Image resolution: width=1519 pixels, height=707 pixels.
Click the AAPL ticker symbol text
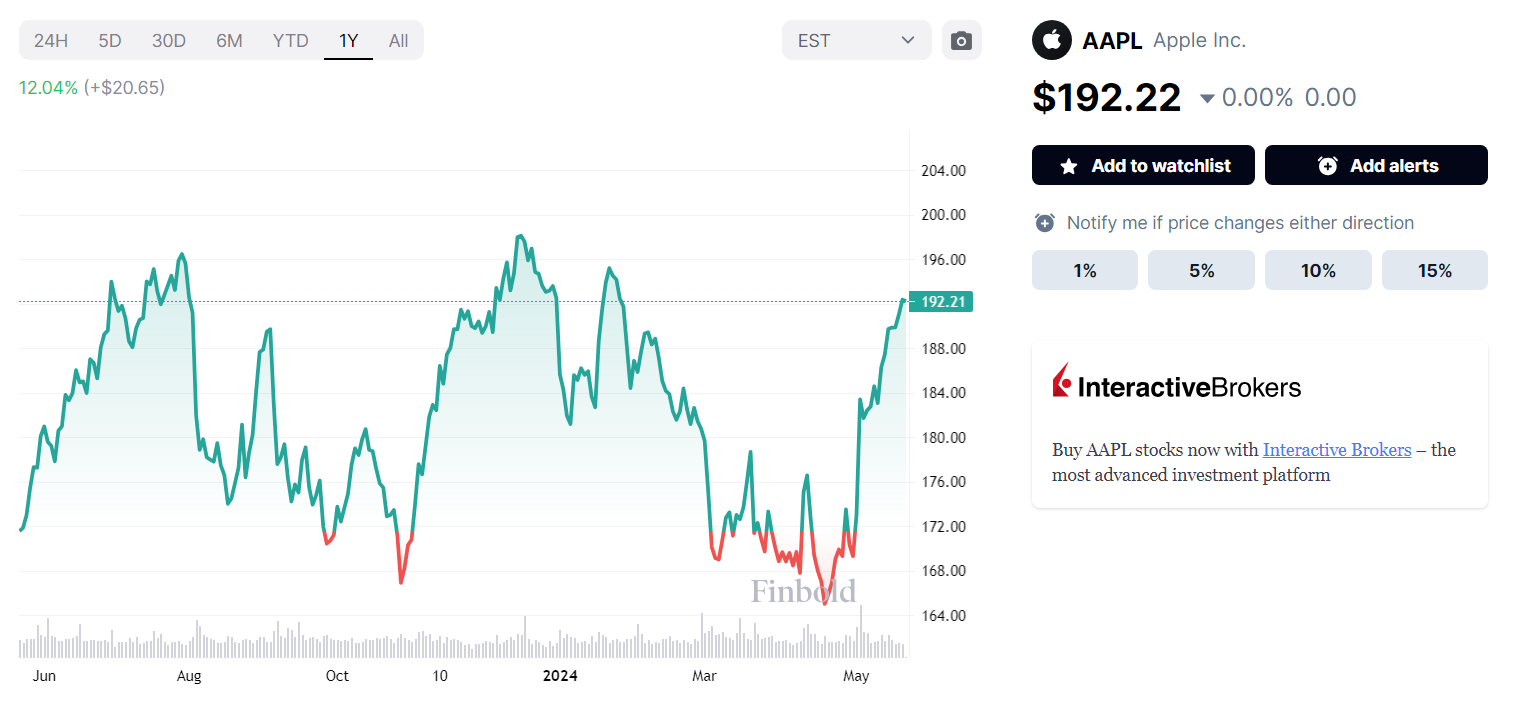[x=1112, y=41]
